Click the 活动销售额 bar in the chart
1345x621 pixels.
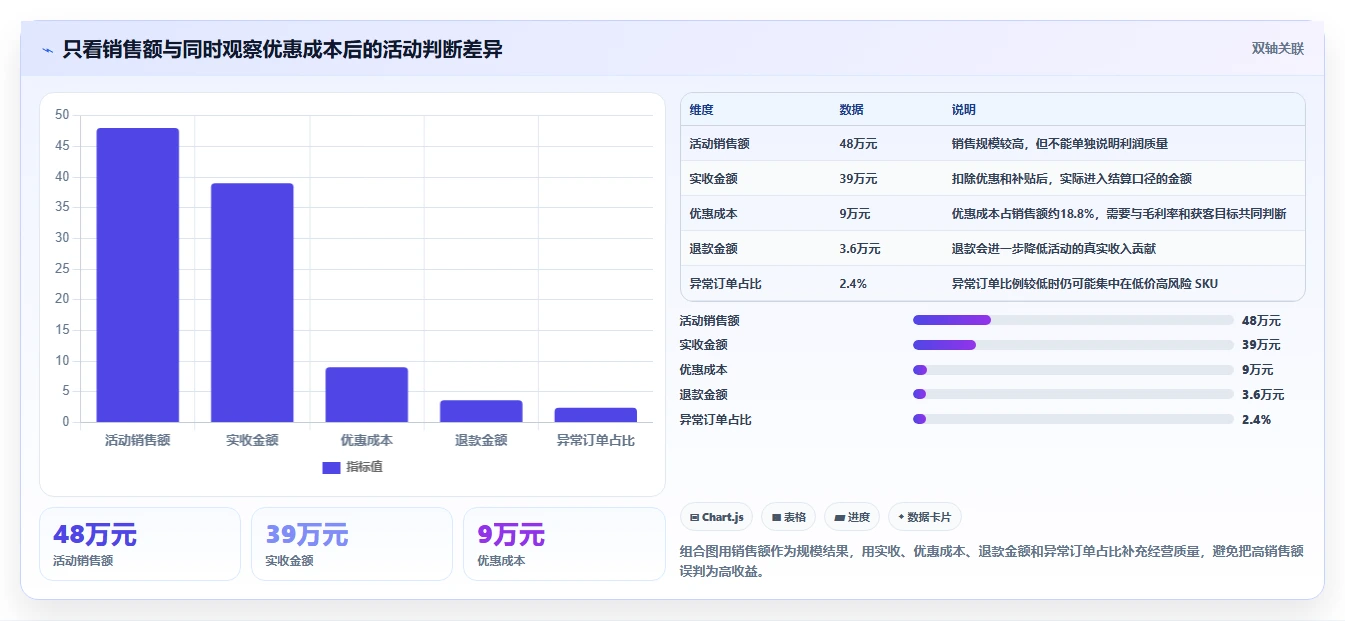tap(138, 275)
